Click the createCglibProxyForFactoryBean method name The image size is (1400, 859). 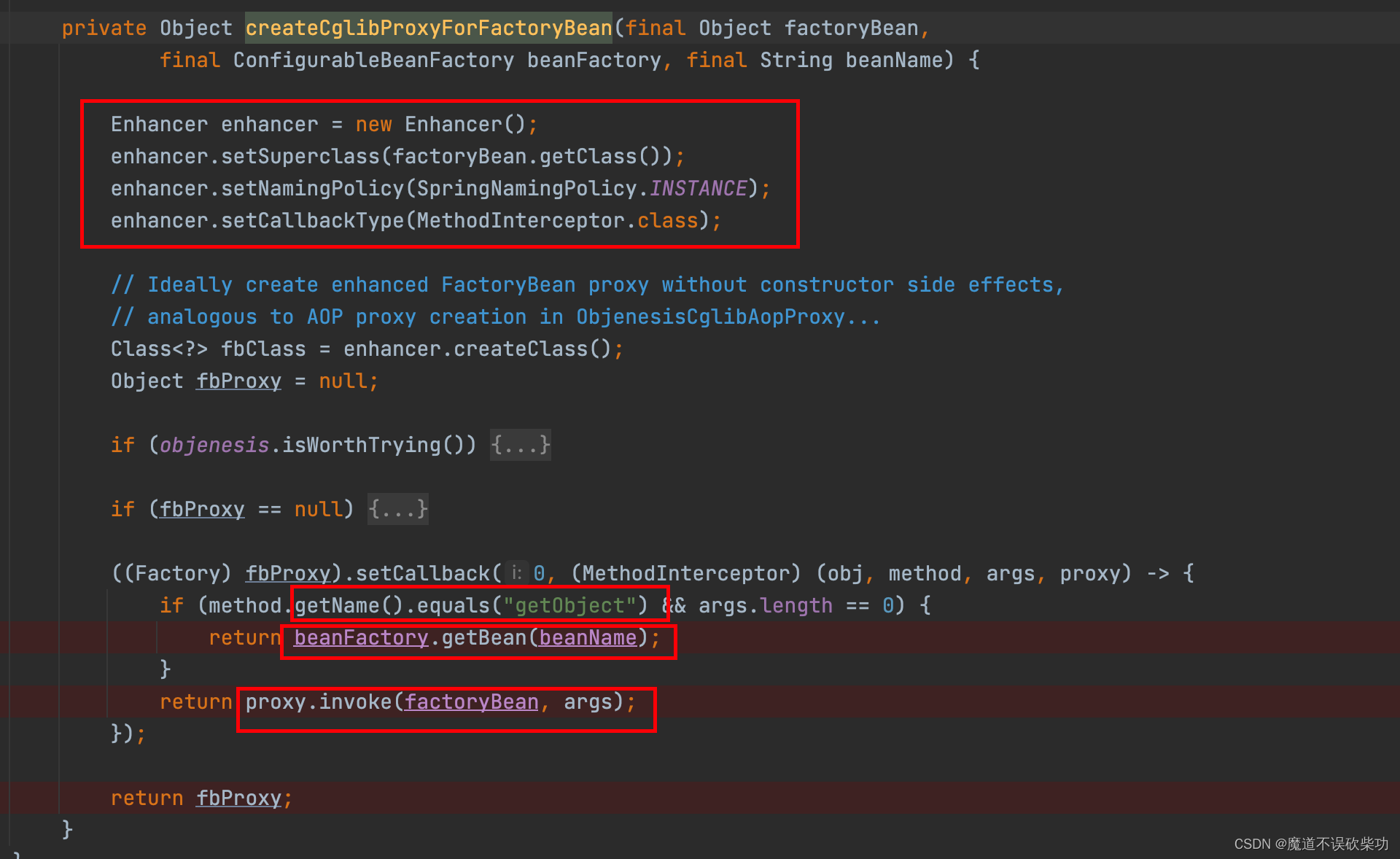pyautogui.click(x=428, y=28)
